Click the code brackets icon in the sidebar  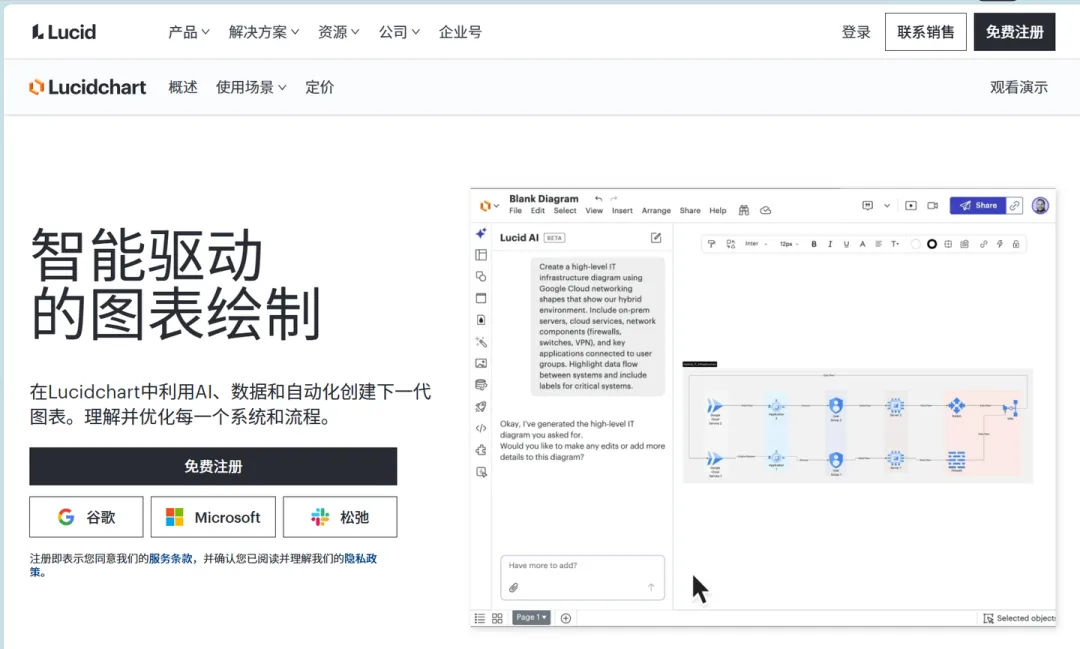point(481,428)
